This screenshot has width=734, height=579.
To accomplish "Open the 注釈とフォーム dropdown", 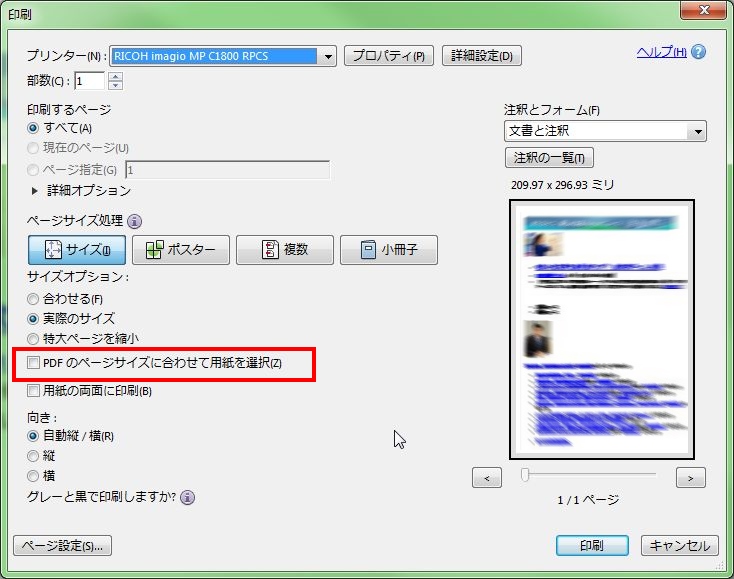I will click(697, 132).
